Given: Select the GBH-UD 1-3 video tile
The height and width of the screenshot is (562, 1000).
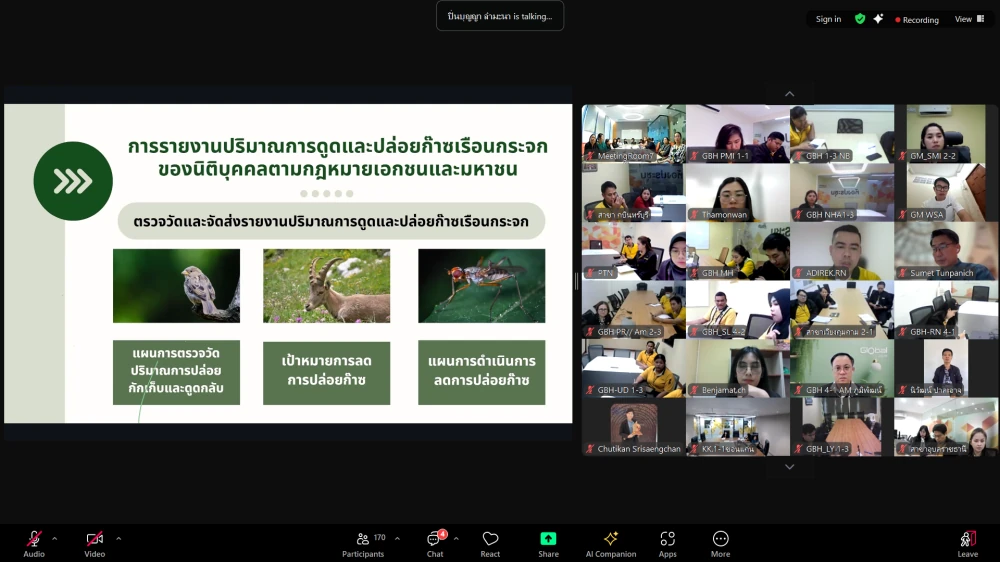Looking at the screenshot, I should (x=634, y=368).
